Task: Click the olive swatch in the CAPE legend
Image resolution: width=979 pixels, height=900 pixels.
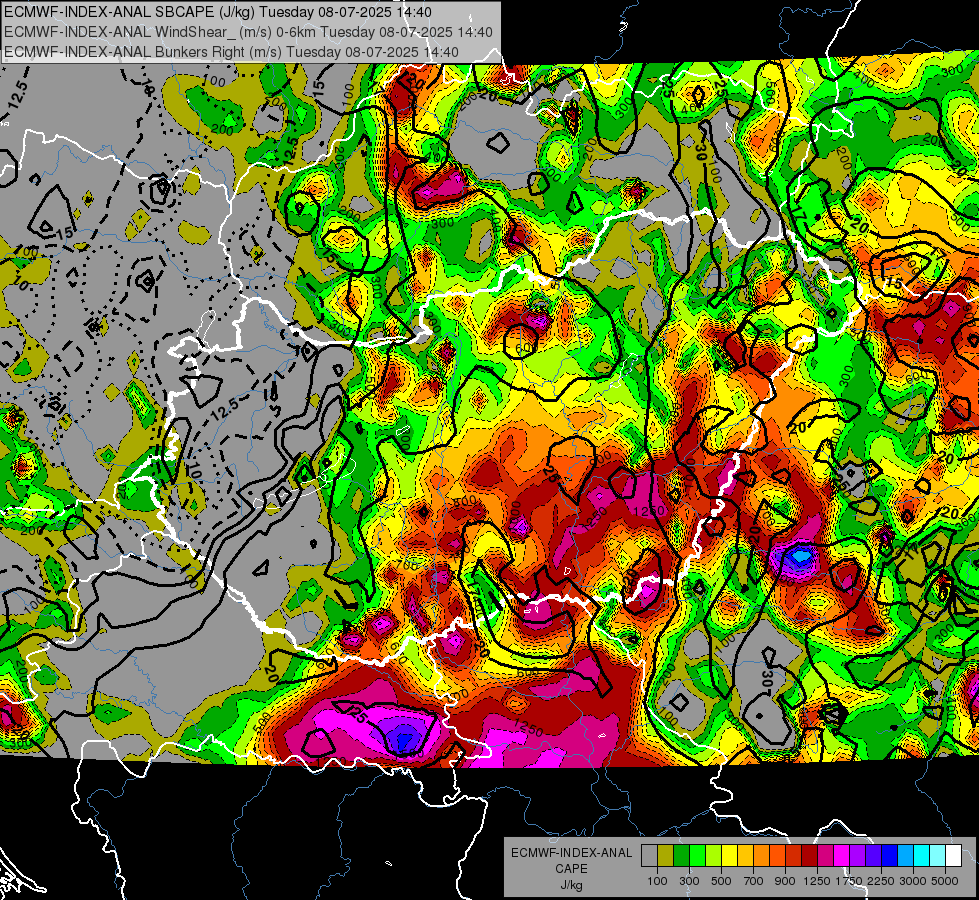Action: tap(666, 856)
